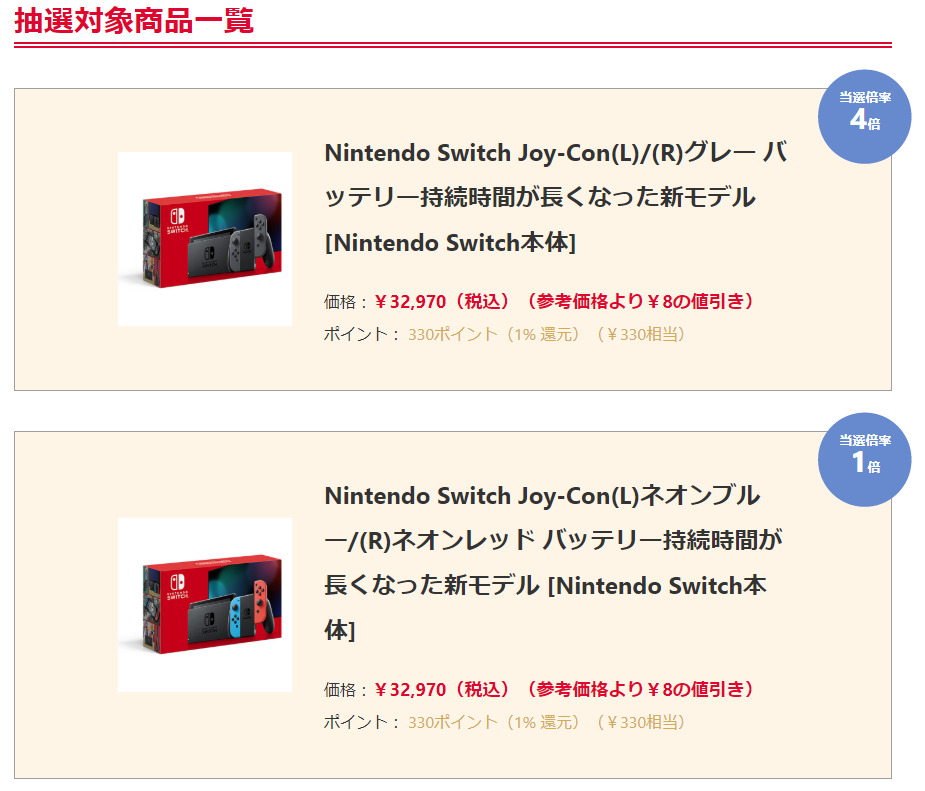Click the ポイント： label in gray model card
Image resolution: width=925 pixels, height=791 pixels.
[x=362, y=334]
